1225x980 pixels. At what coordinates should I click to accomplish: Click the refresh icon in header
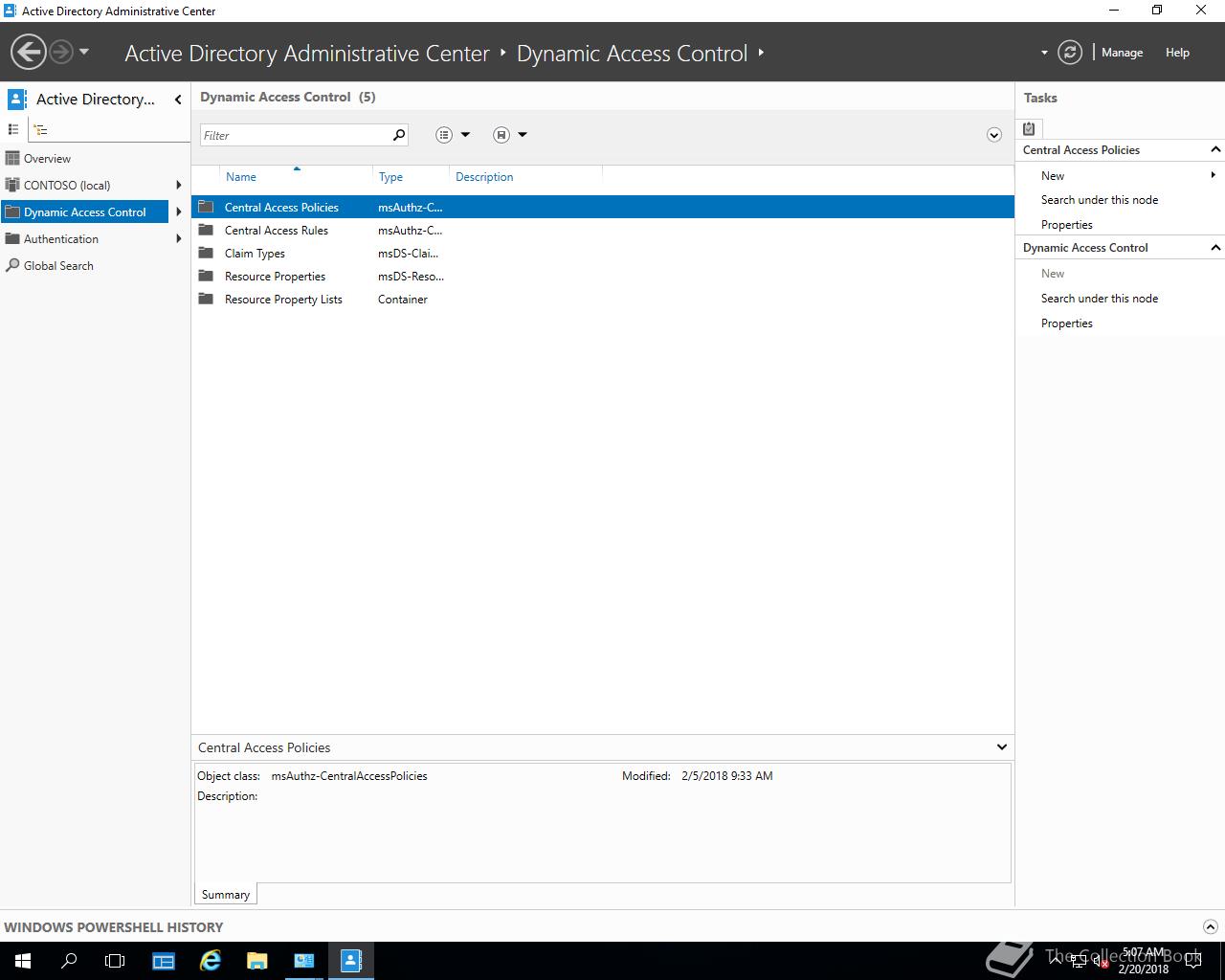click(1070, 53)
